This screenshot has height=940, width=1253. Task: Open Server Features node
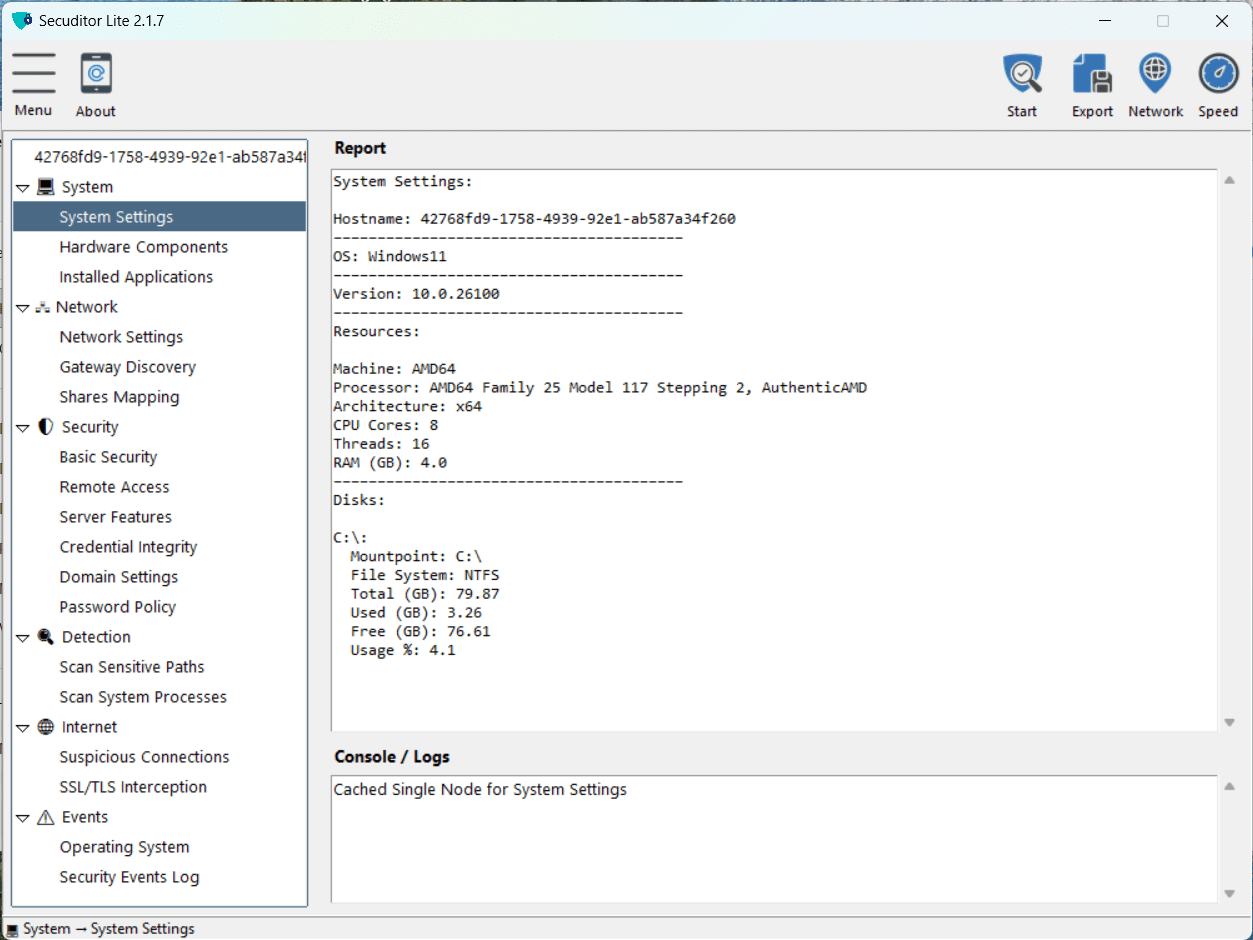tap(115, 517)
